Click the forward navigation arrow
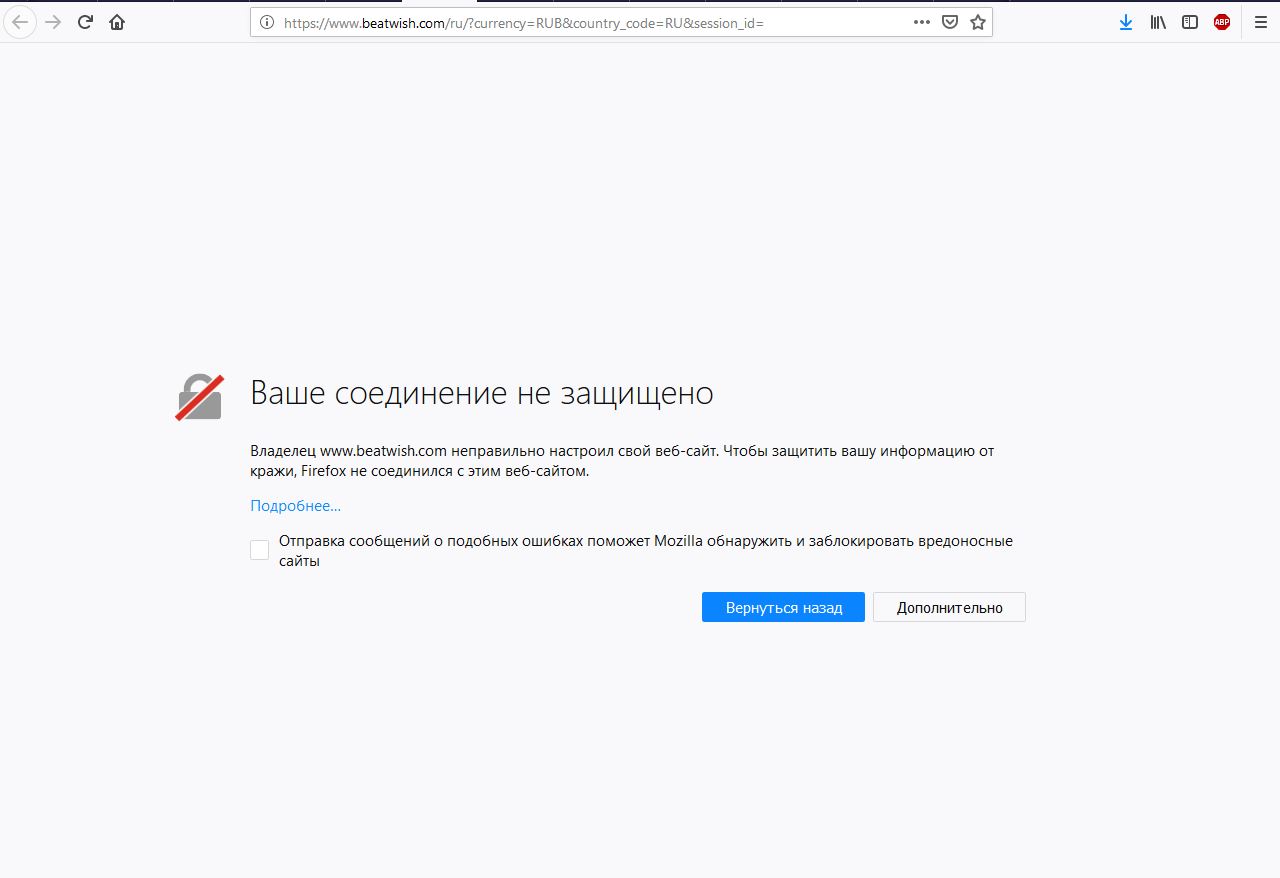 53,22
